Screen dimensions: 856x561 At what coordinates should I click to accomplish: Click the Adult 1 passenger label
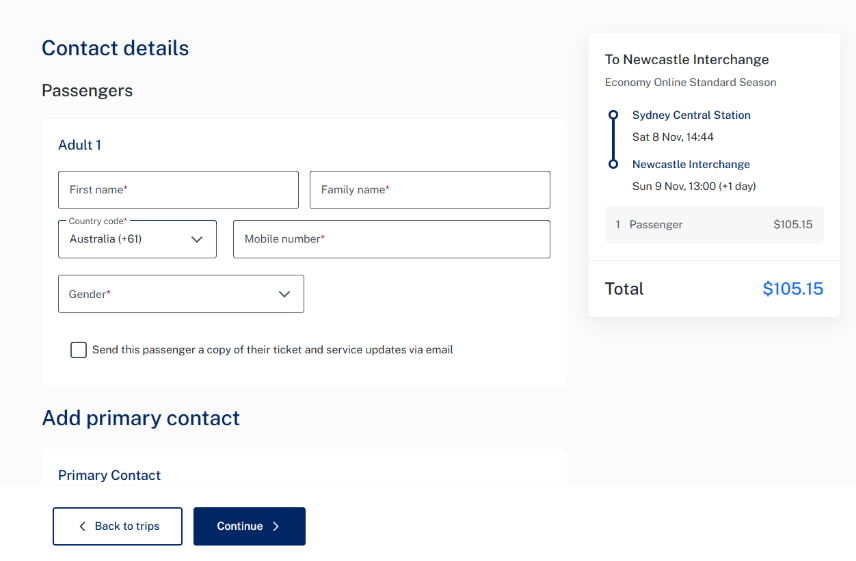(x=79, y=145)
